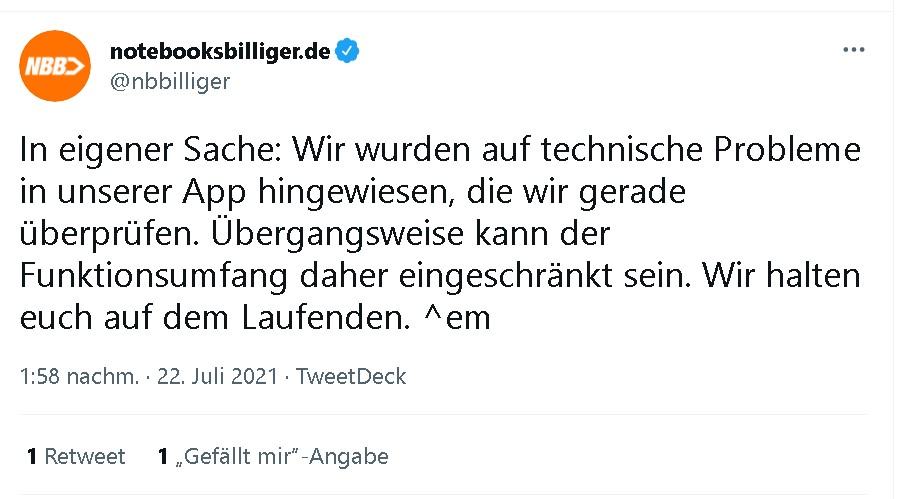
Task: Click the blue verified checkmark badge
Action: (347, 51)
